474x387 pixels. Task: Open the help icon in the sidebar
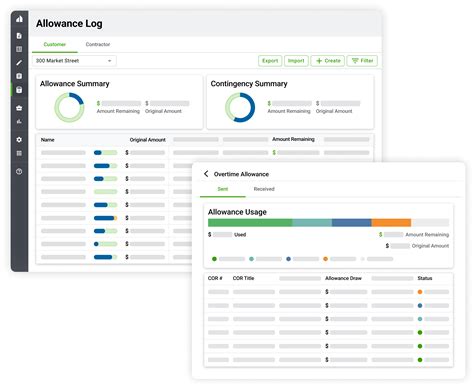(x=19, y=171)
